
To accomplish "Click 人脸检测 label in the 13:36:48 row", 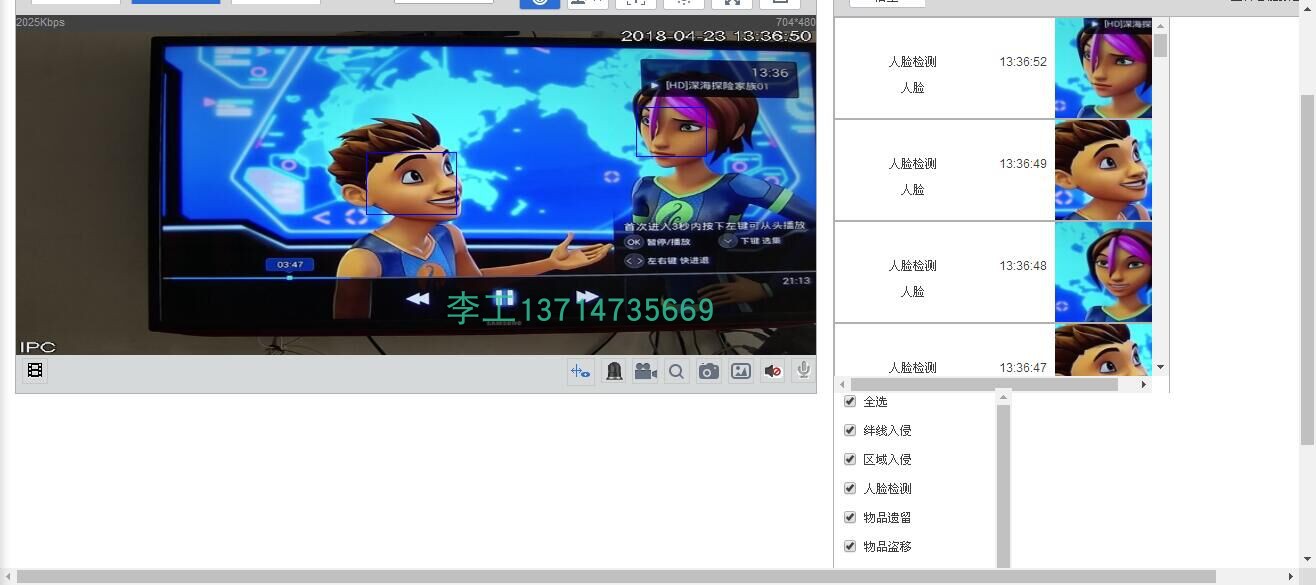I will (x=912, y=265).
